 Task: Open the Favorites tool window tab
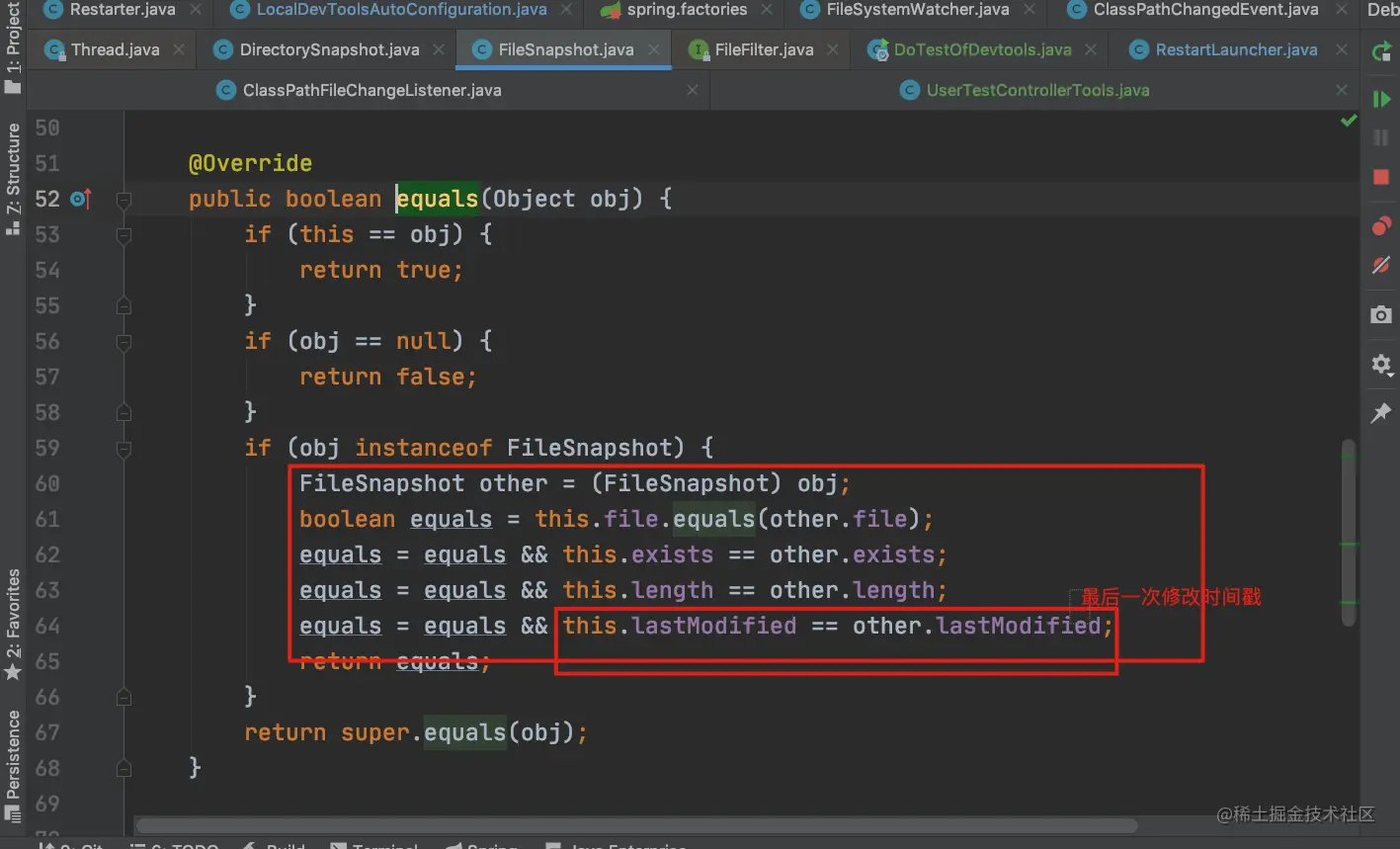point(12,625)
